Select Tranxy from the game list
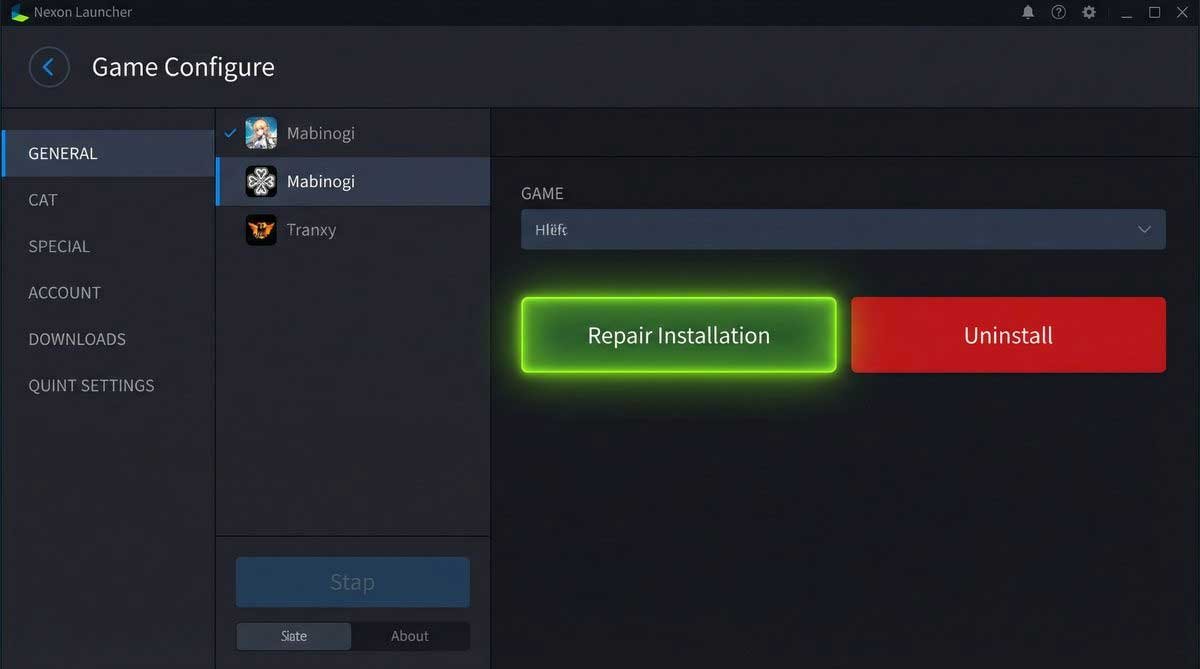The height and width of the screenshot is (669, 1200). (x=310, y=229)
